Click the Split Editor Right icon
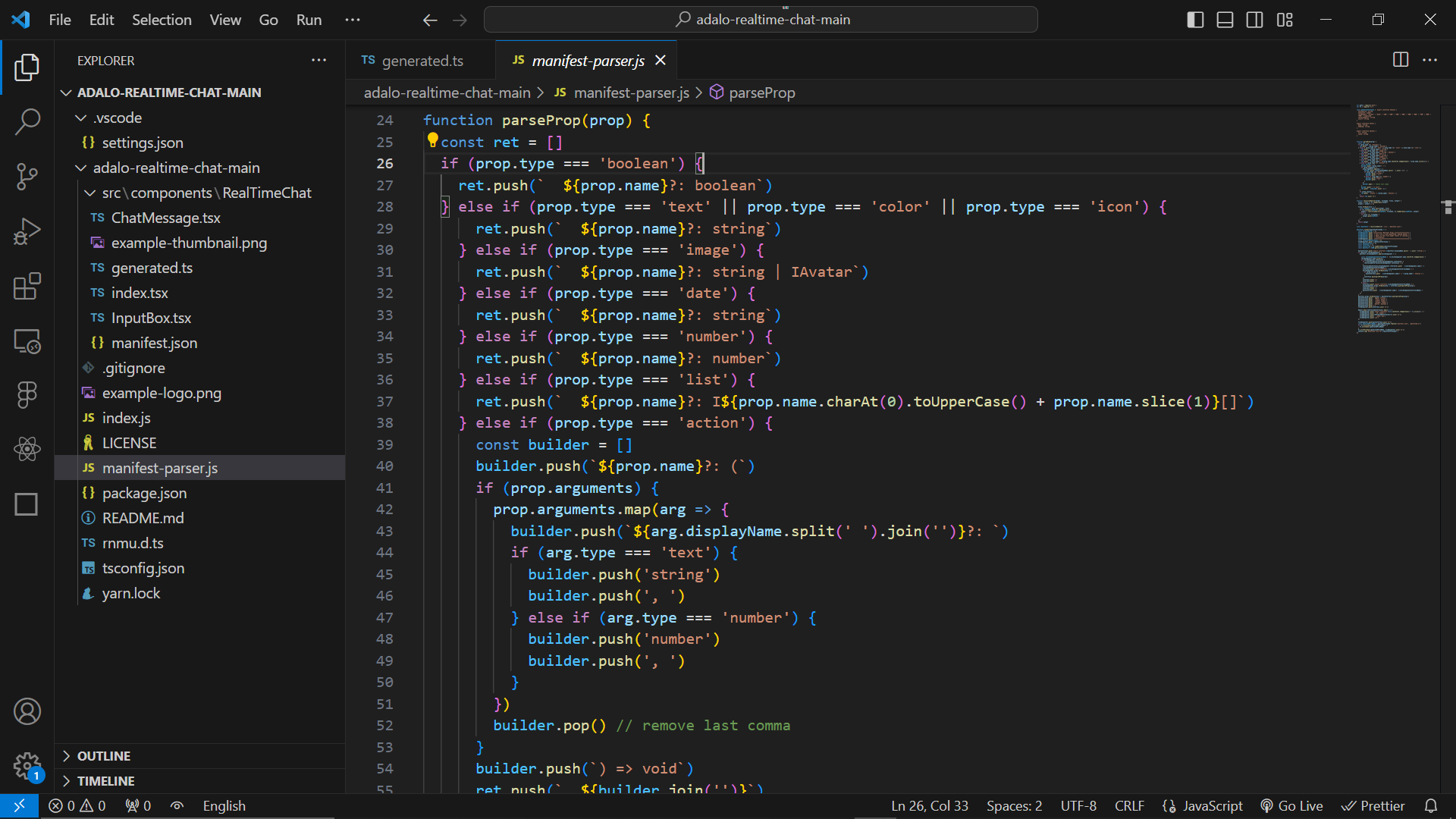The image size is (1456, 819). point(1400,60)
